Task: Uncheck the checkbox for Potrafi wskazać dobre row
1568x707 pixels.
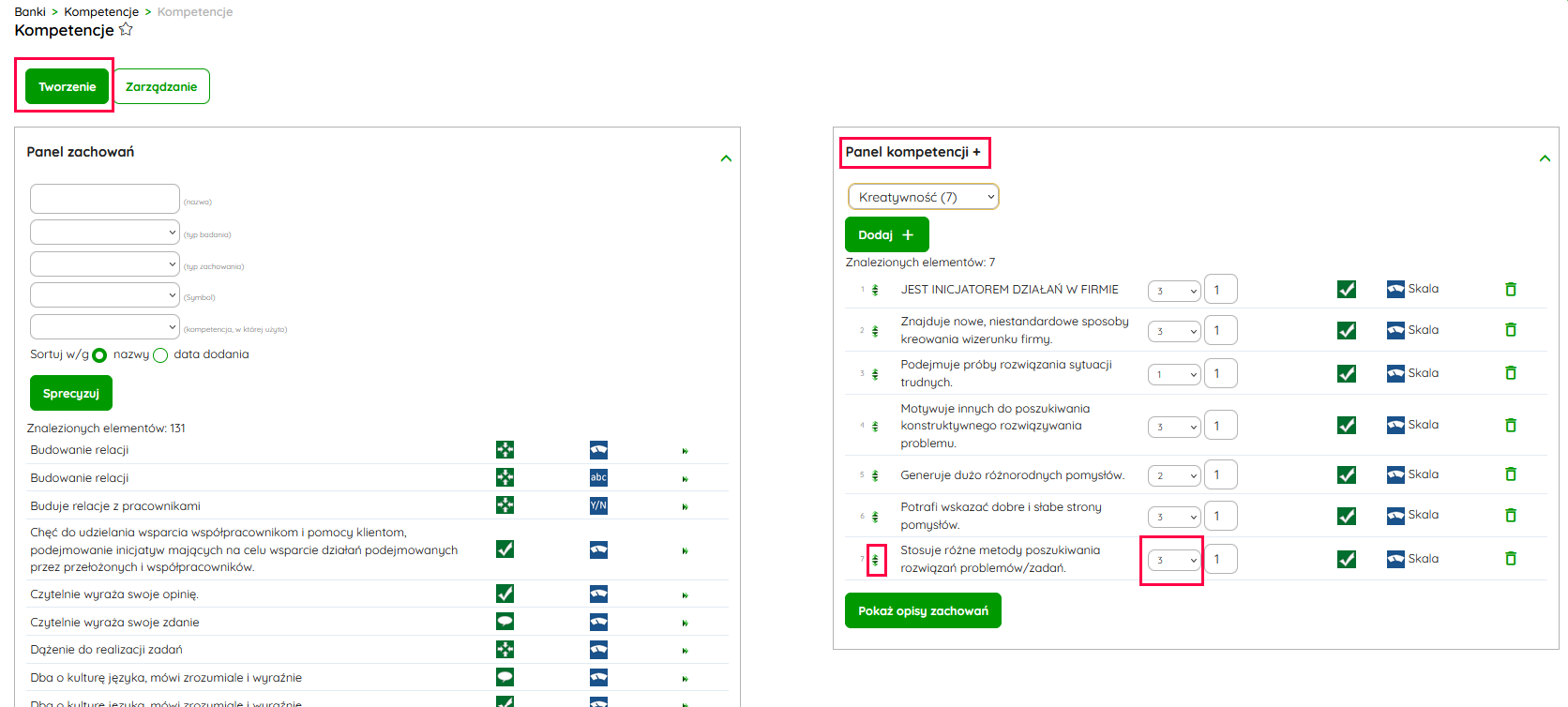Action: [1346, 516]
